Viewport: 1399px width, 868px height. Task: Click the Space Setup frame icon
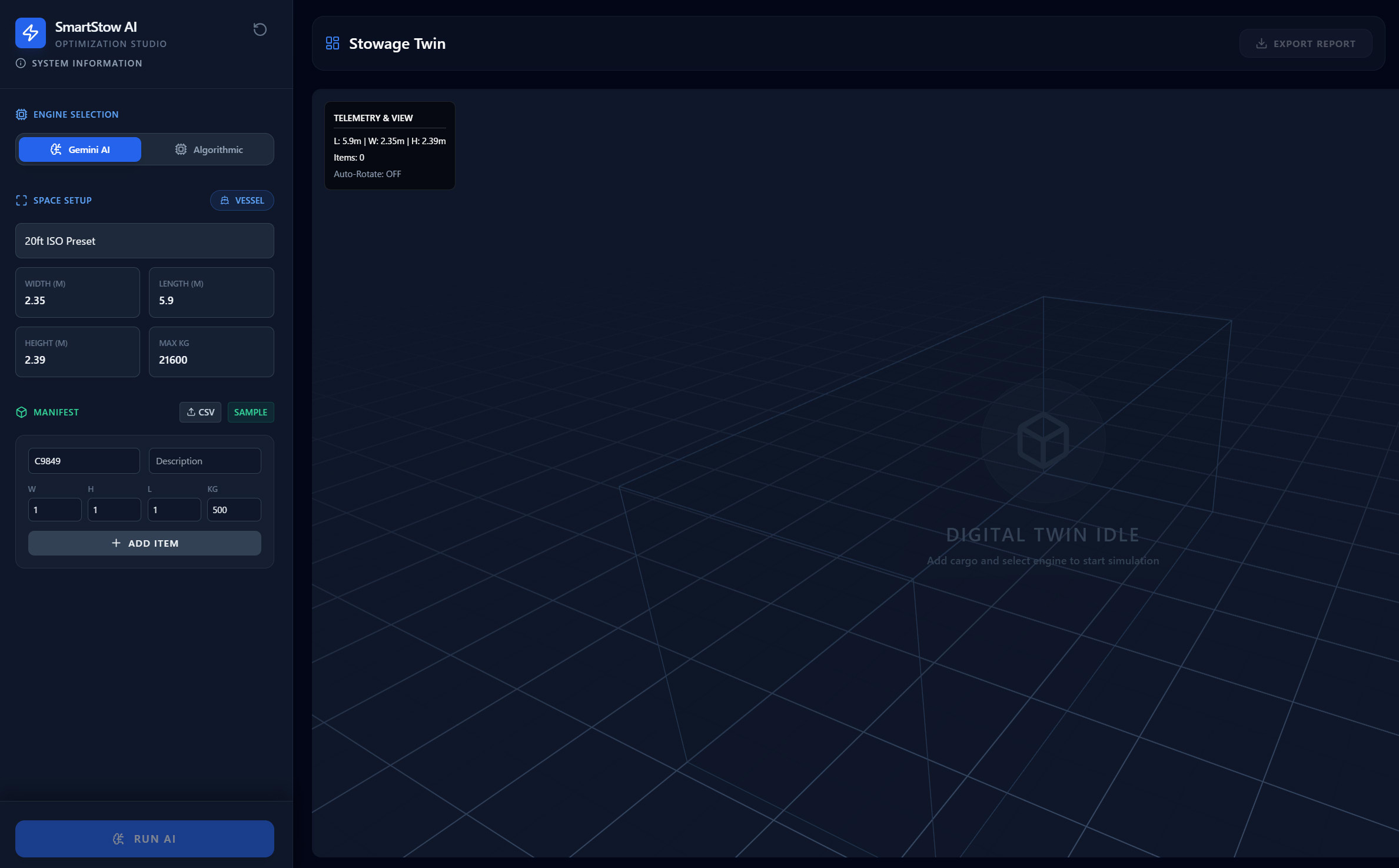click(x=22, y=201)
